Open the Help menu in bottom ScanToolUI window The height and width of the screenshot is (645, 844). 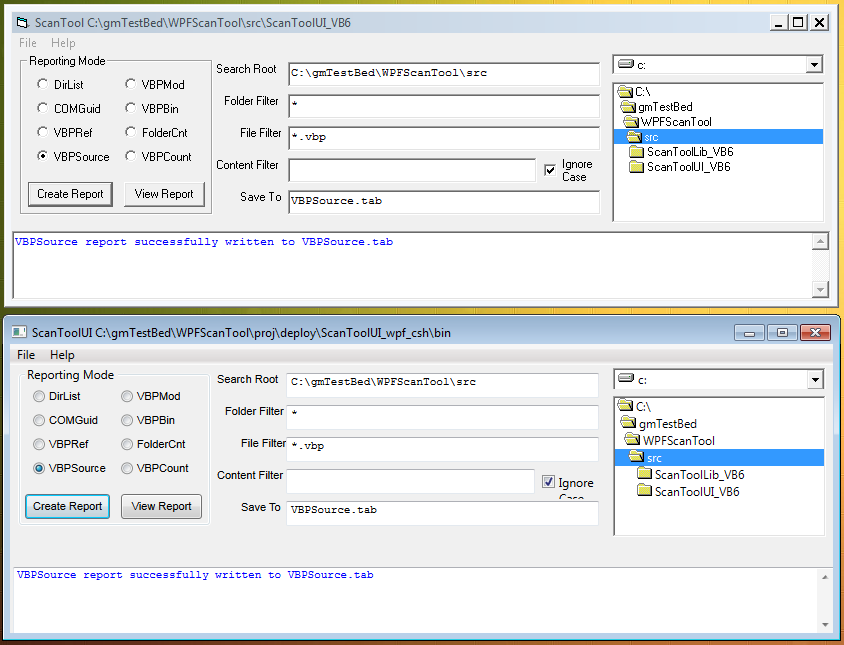click(62, 355)
